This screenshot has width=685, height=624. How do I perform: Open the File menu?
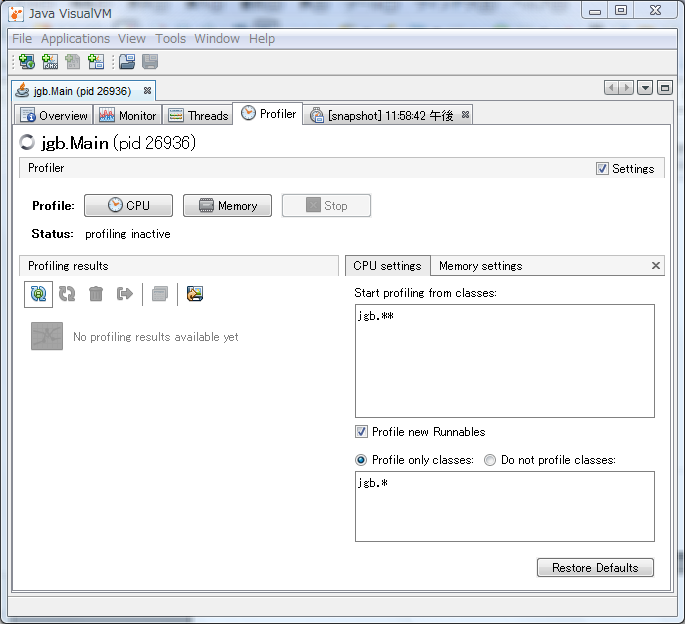pos(22,39)
